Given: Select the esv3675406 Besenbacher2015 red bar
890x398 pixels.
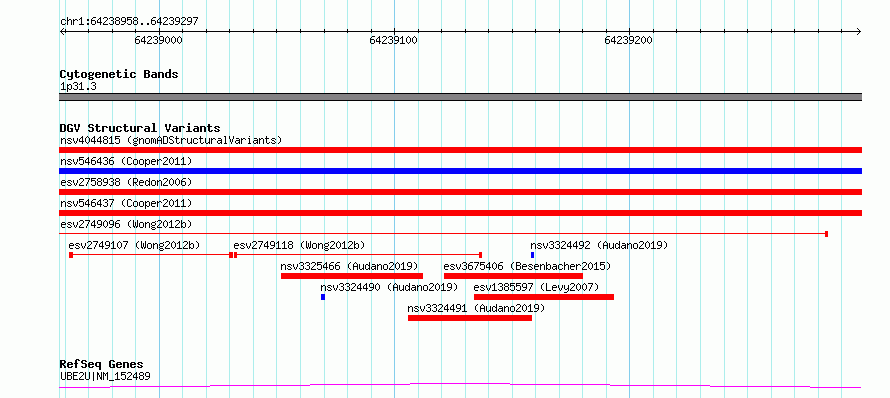Looking at the screenshot, I should coord(514,276).
